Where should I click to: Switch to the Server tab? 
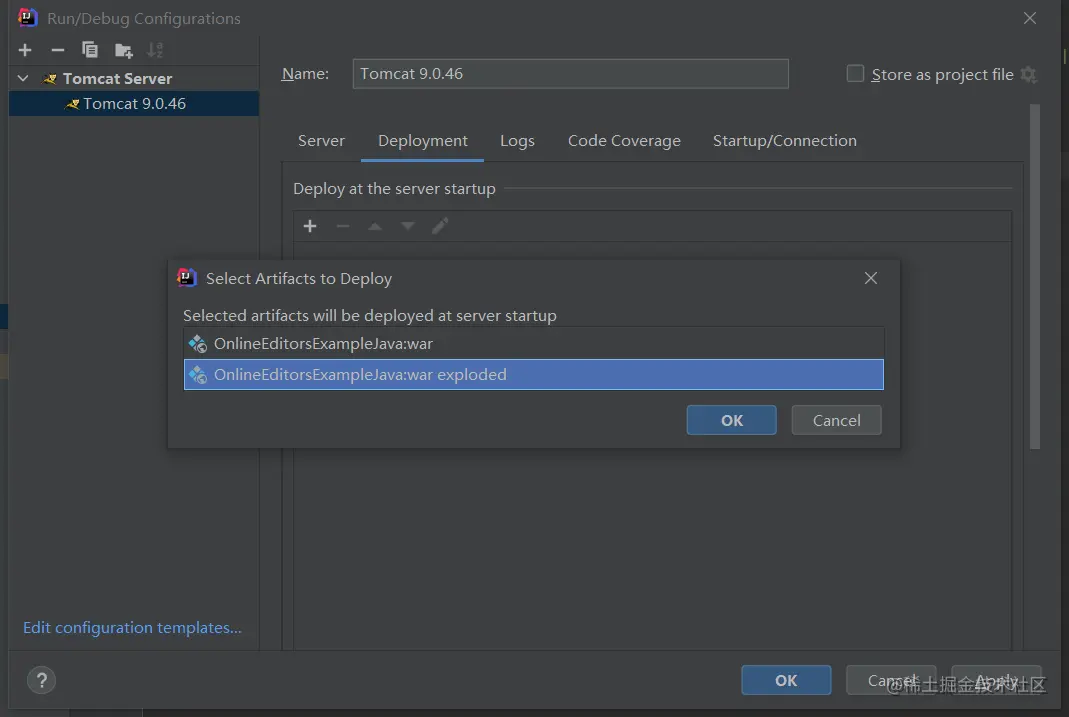click(x=321, y=141)
